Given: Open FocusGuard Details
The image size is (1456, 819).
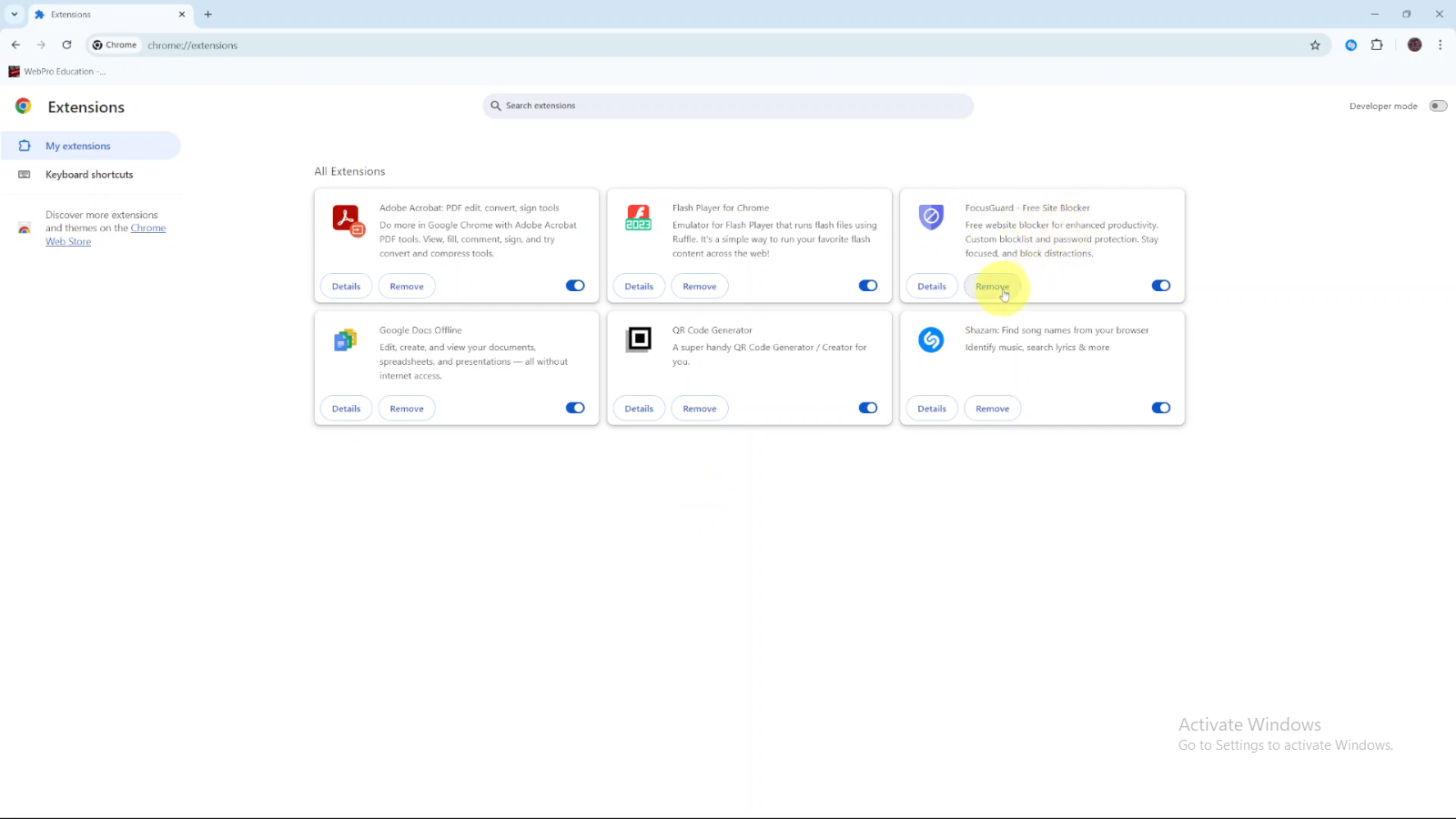Looking at the screenshot, I should click(932, 287).
